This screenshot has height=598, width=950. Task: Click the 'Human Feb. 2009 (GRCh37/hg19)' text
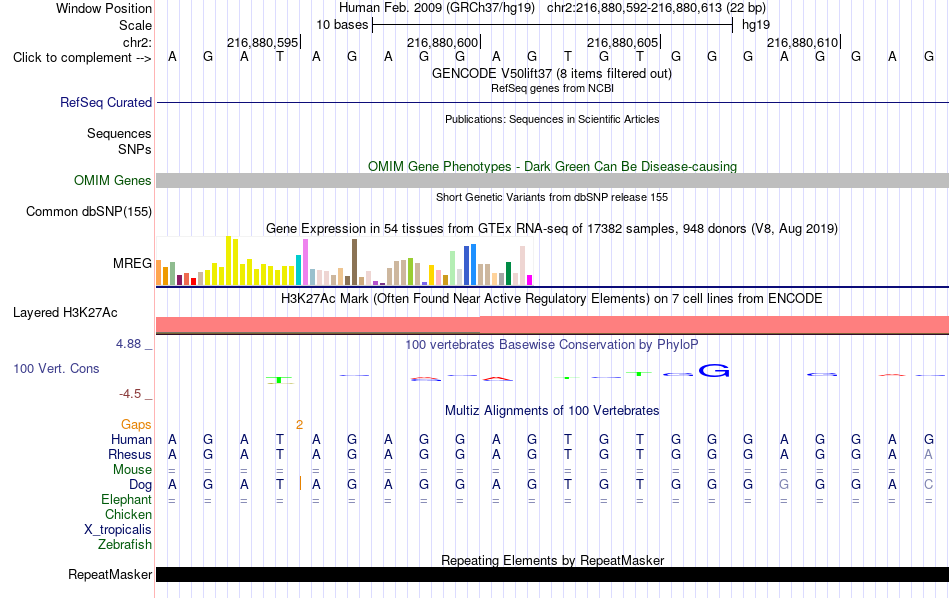click(437, 8)
